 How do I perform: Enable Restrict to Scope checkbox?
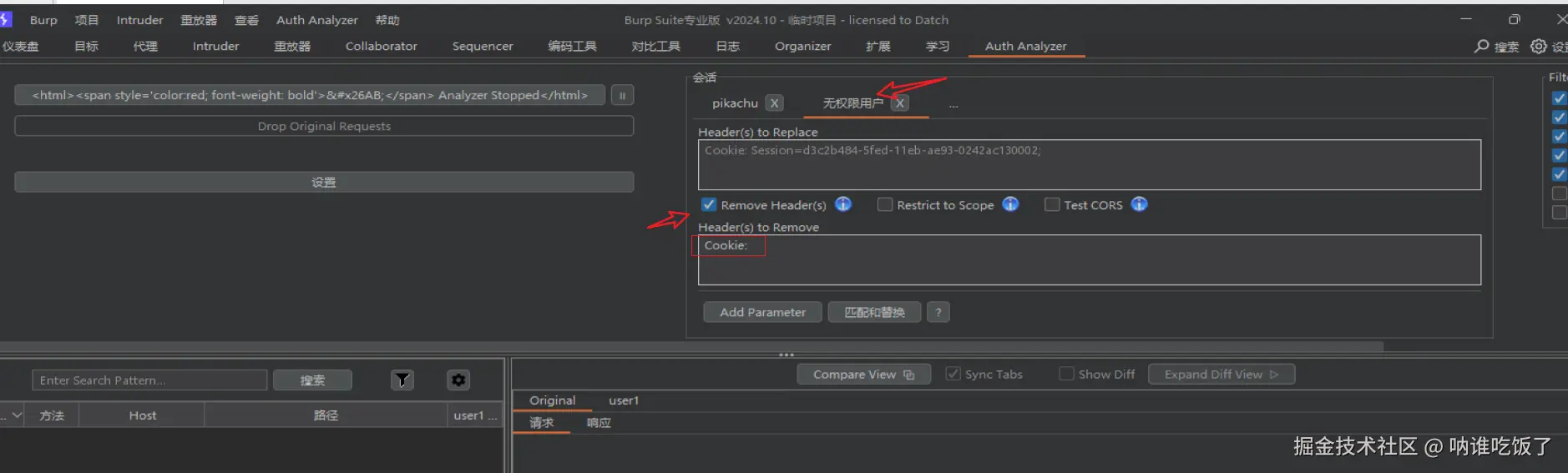pos(885,204)
